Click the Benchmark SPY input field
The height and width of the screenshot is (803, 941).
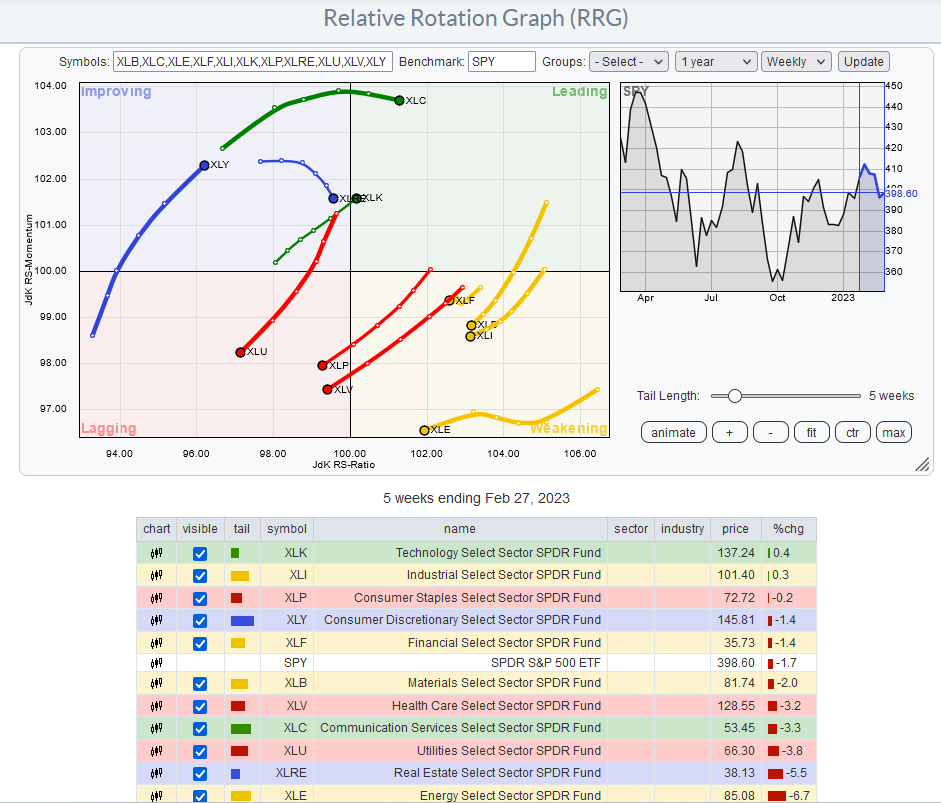502,62
